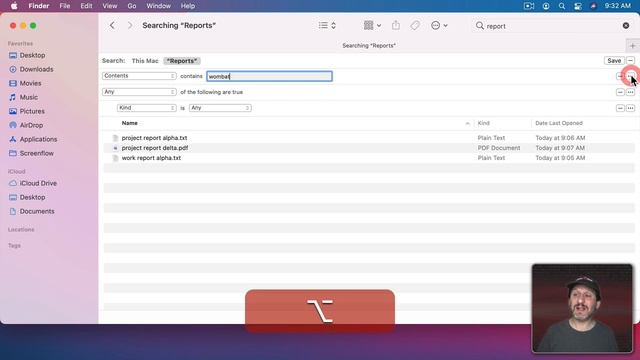
Task: Click the Tags toolbar icon
Action: [x=415, y=25]
